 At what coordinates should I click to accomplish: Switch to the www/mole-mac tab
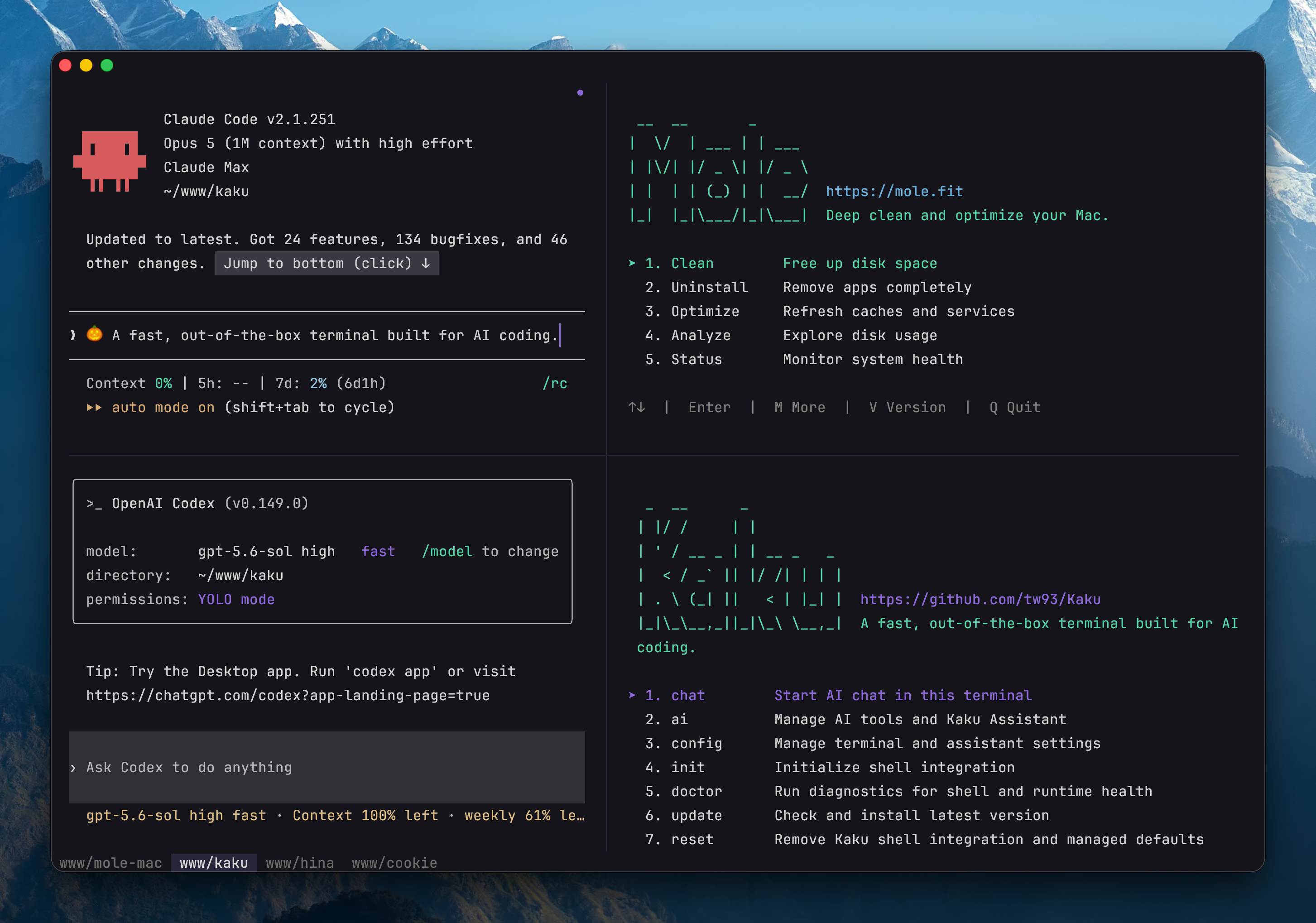coord(110,863)
